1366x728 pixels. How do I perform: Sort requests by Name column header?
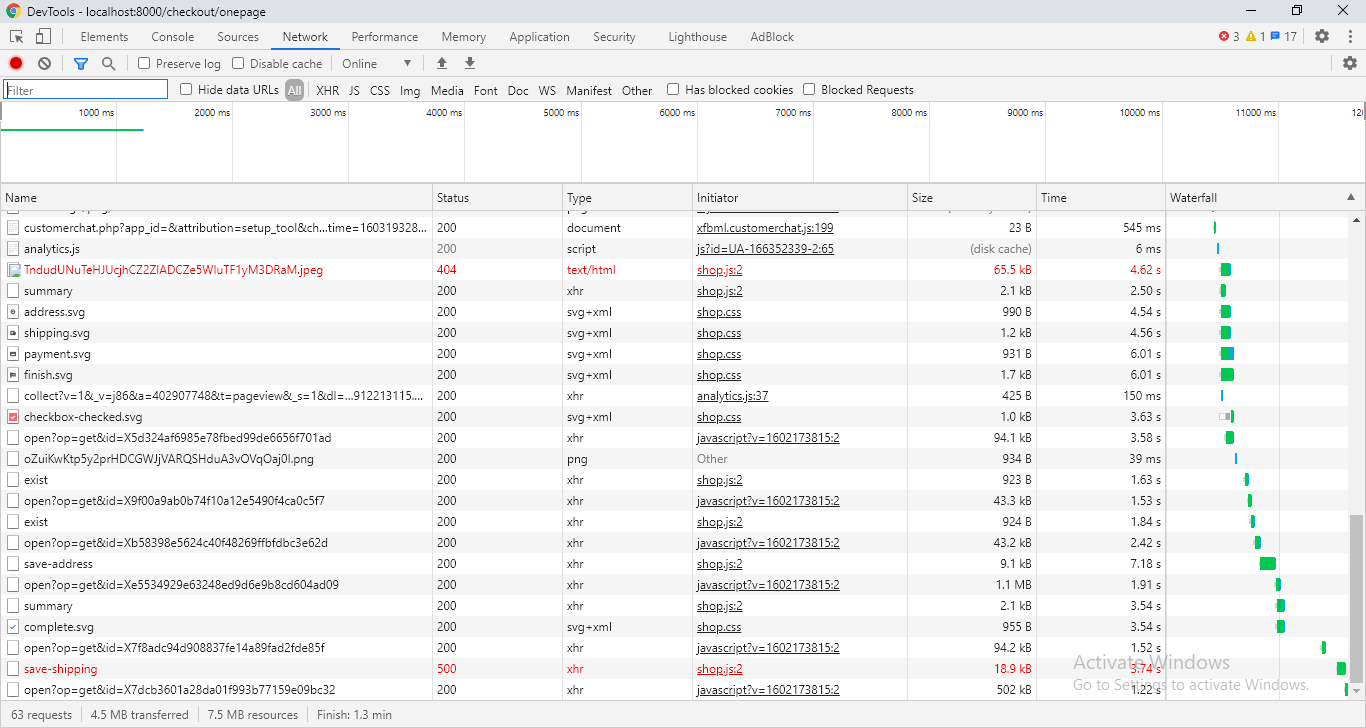[x=216, y=197]
